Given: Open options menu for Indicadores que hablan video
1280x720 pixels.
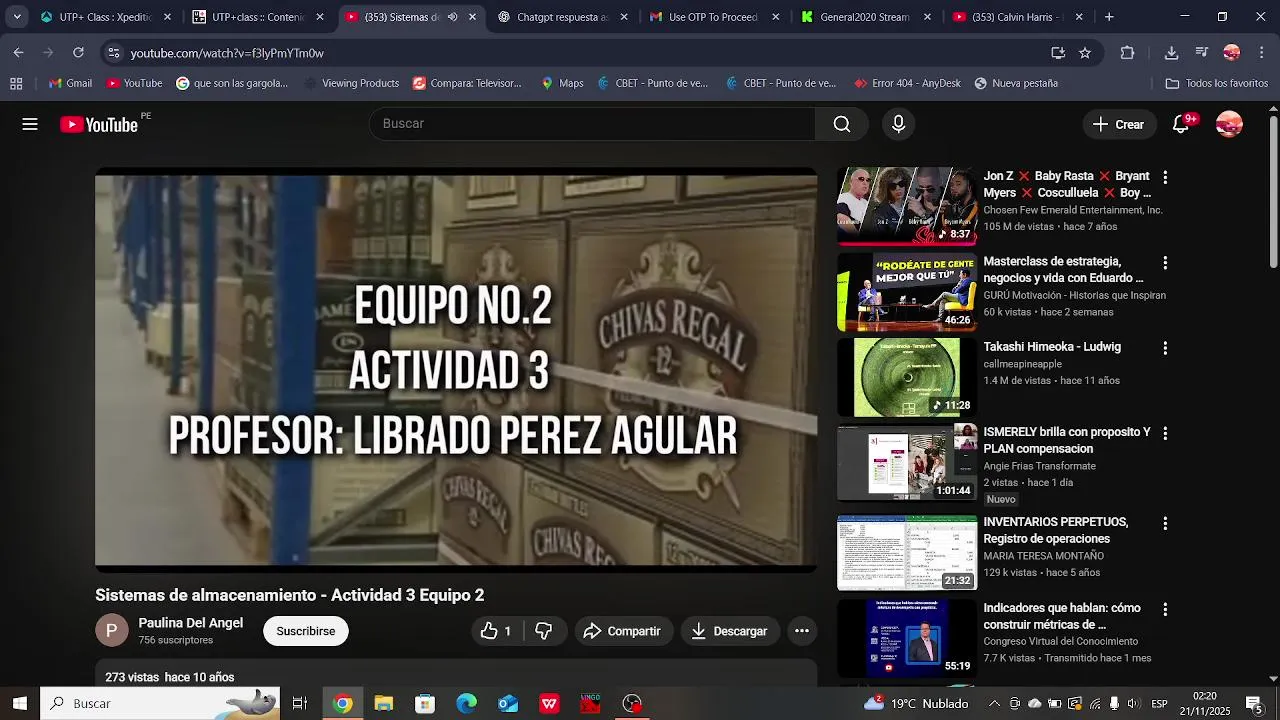Looking at the screenshot, I should 1164,610.
